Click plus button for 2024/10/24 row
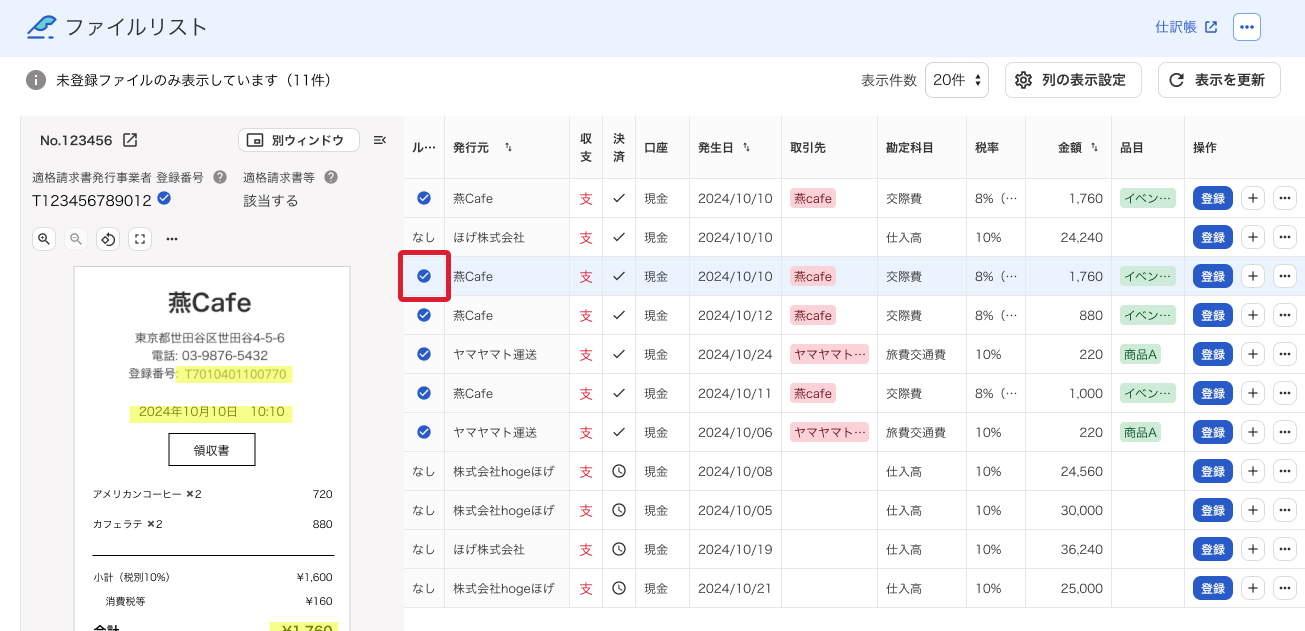Screen dimensions: 1305x631 tap(1253, 354)
